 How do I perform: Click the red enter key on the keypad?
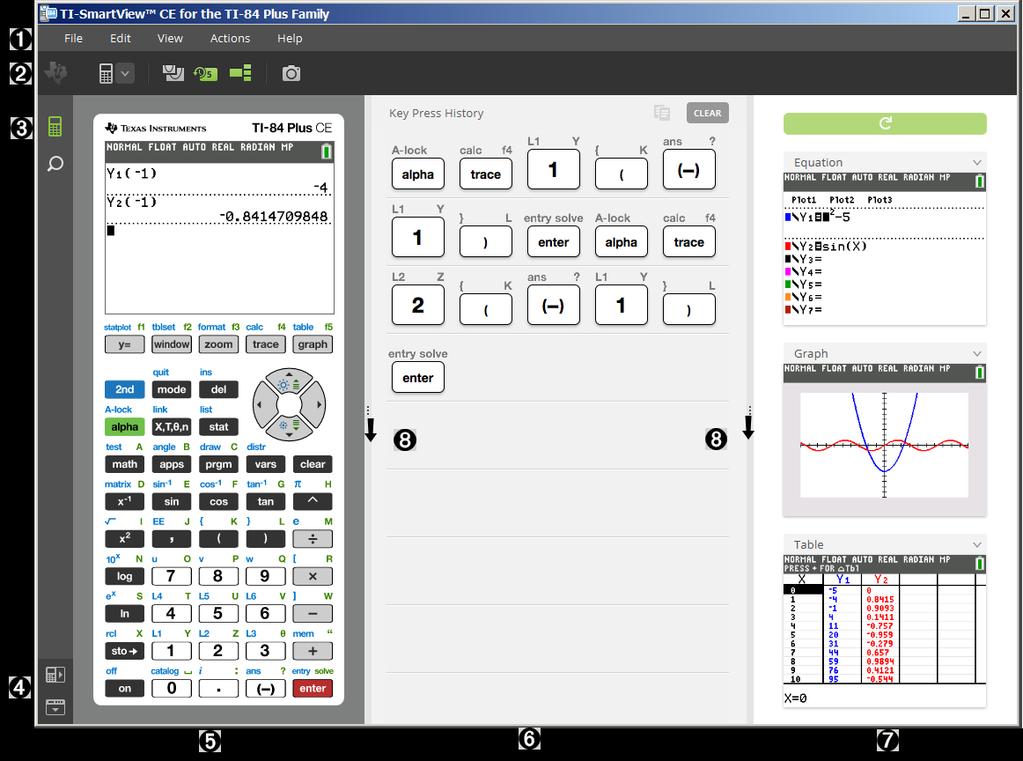pos(313,688)
